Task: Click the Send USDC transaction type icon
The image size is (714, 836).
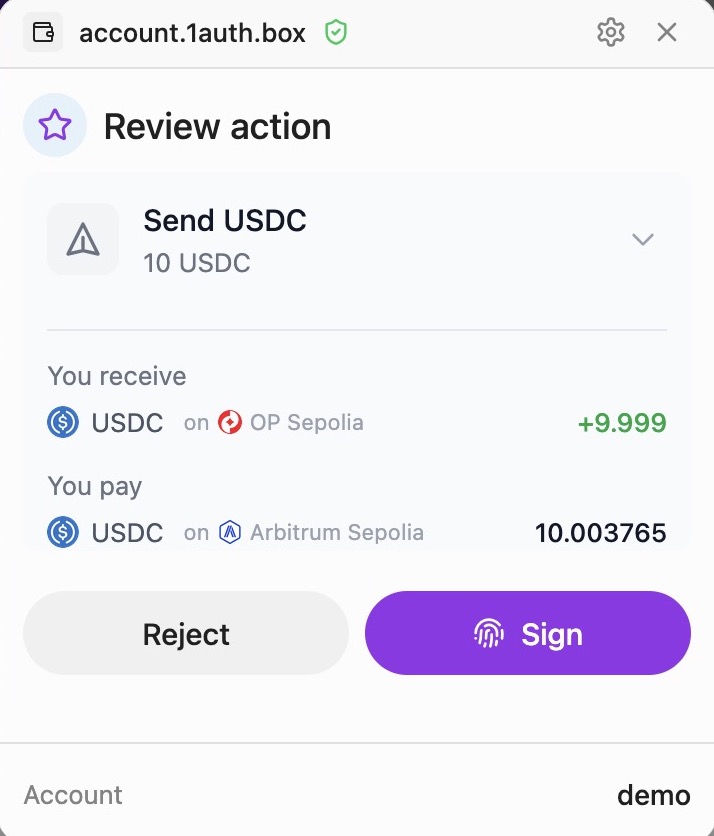Action: (82, 239)
